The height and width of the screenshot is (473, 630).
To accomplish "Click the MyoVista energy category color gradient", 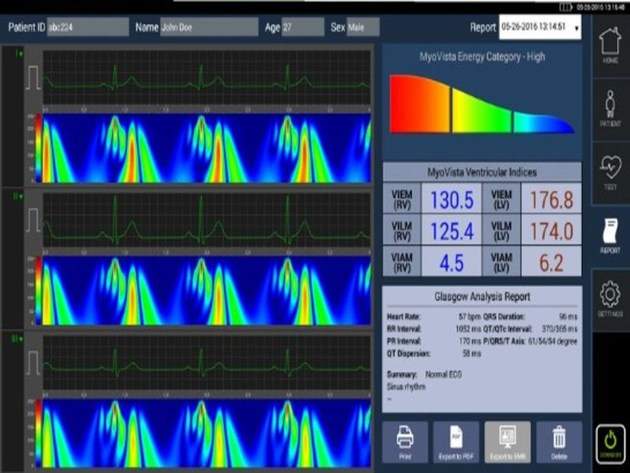I will [482, 105].
